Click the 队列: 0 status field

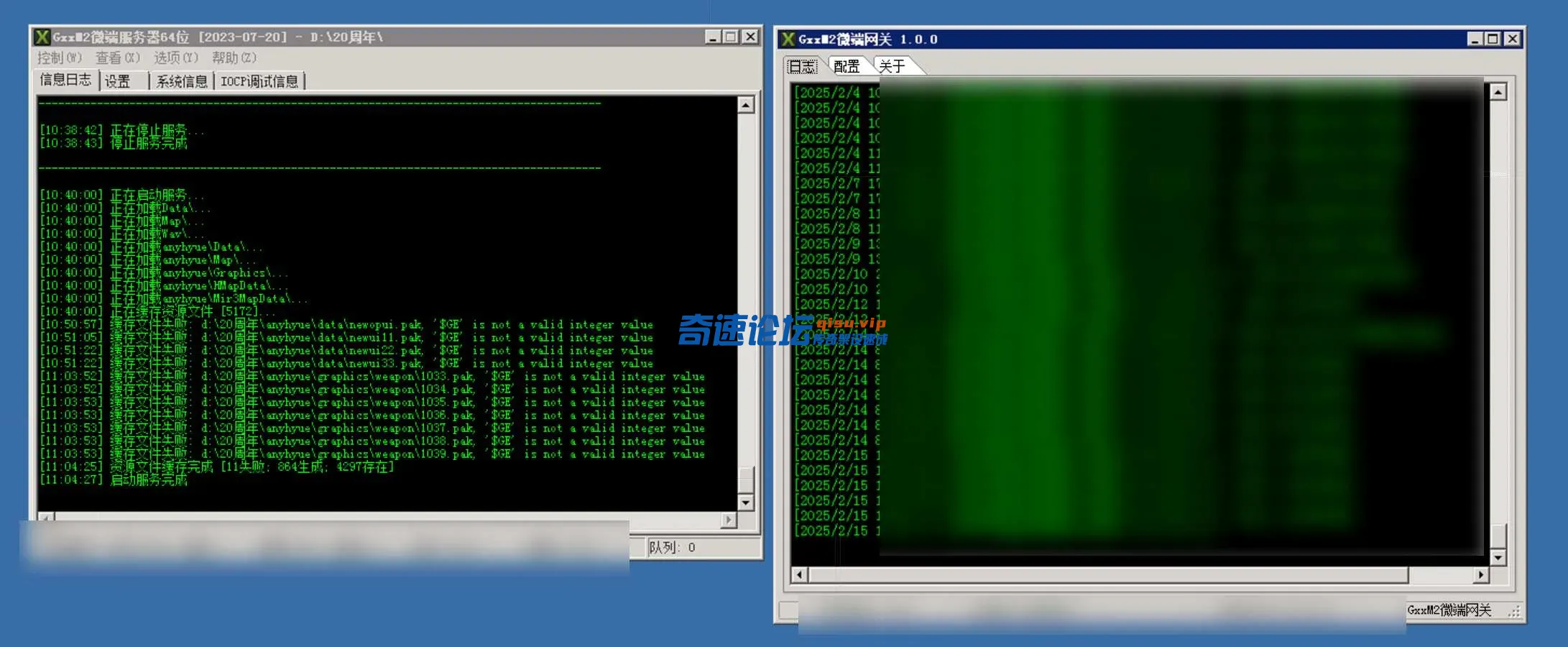(703, 548)
